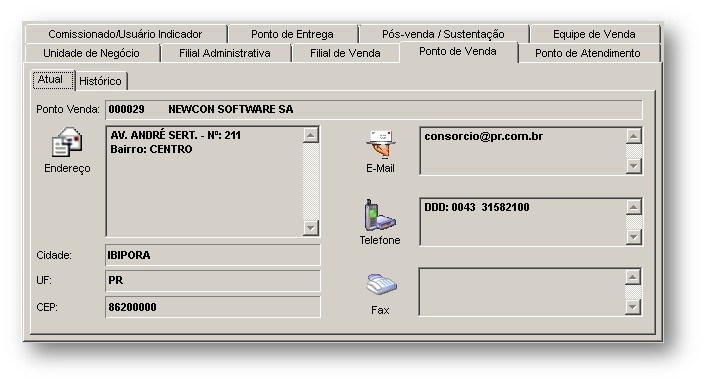This screenshot has width=706, height=385.
Task: Click the Fax machine icon
Action: tap(381, 285)
